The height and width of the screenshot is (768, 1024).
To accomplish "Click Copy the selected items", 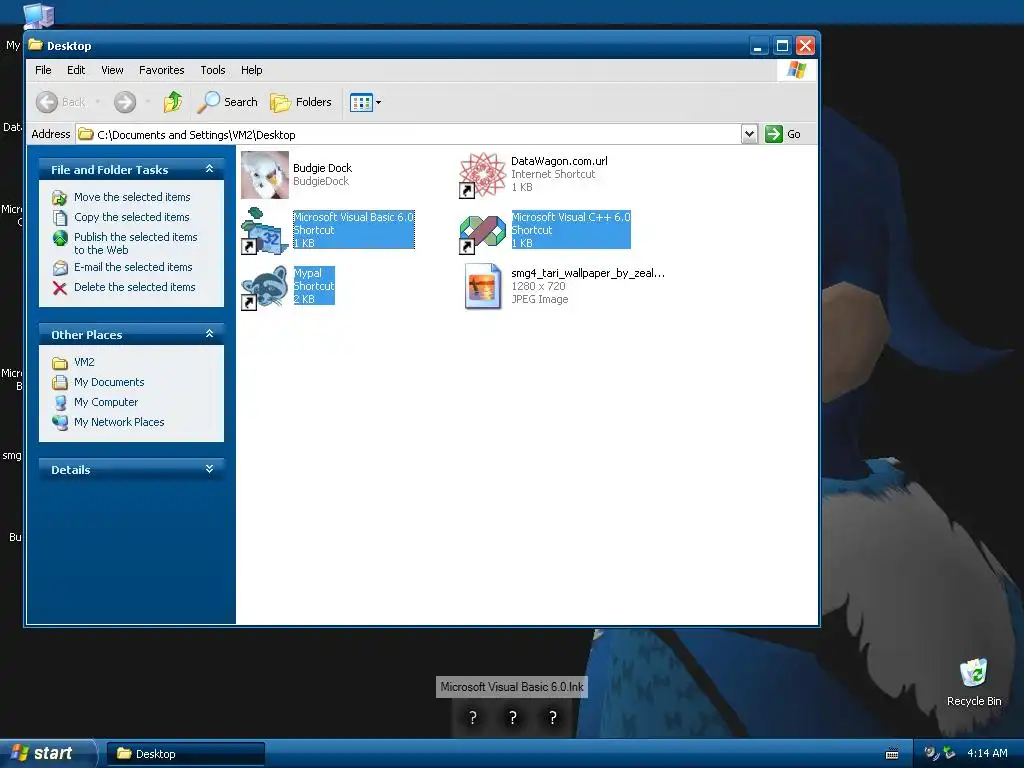I will click(x=131, y=217).
